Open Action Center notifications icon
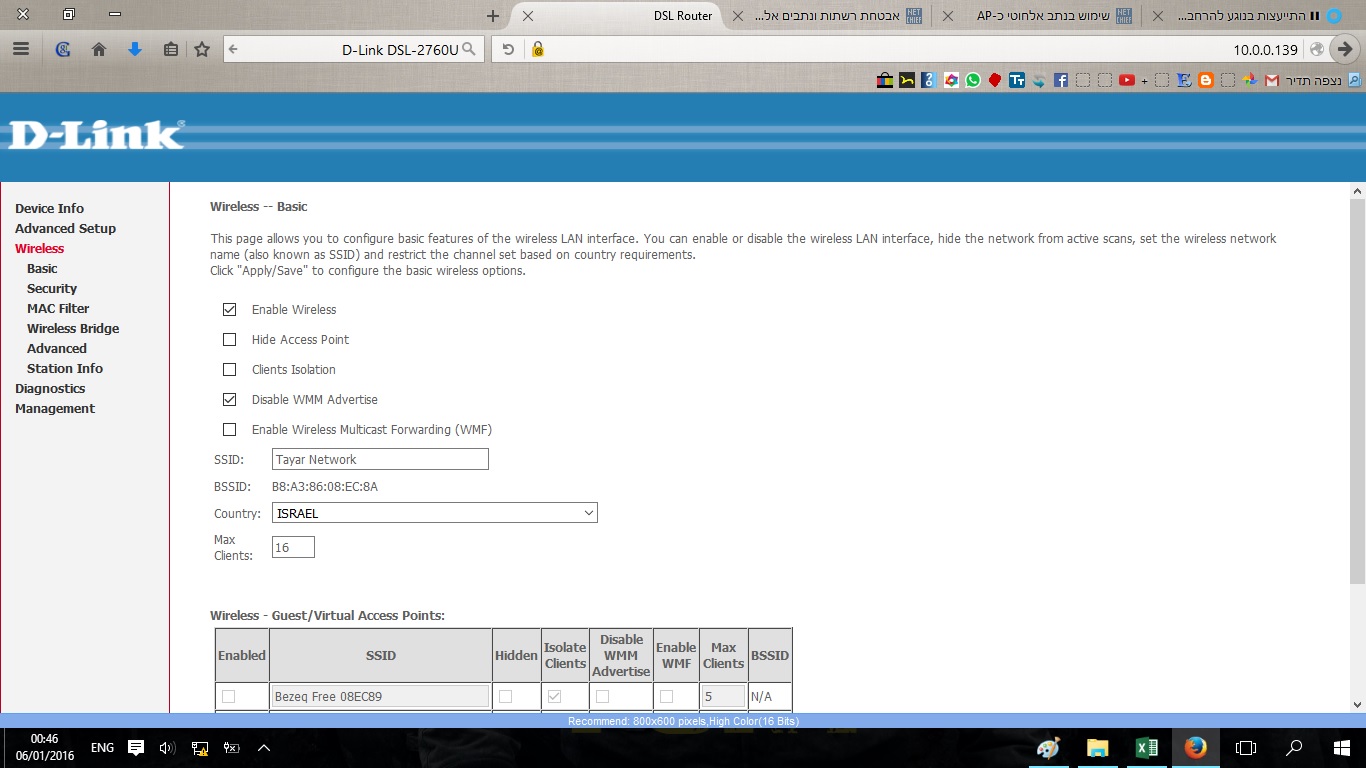The width and height of the screenshot is (1366, 768). coord(136,748)
